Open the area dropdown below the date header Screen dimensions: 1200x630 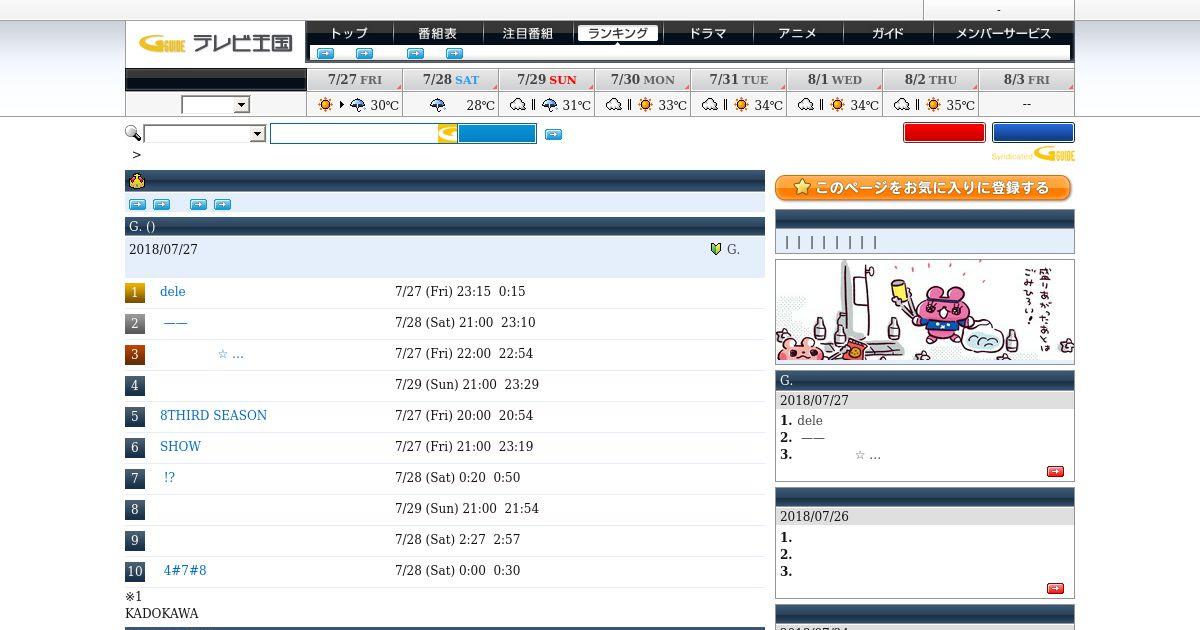pos(215,105)
